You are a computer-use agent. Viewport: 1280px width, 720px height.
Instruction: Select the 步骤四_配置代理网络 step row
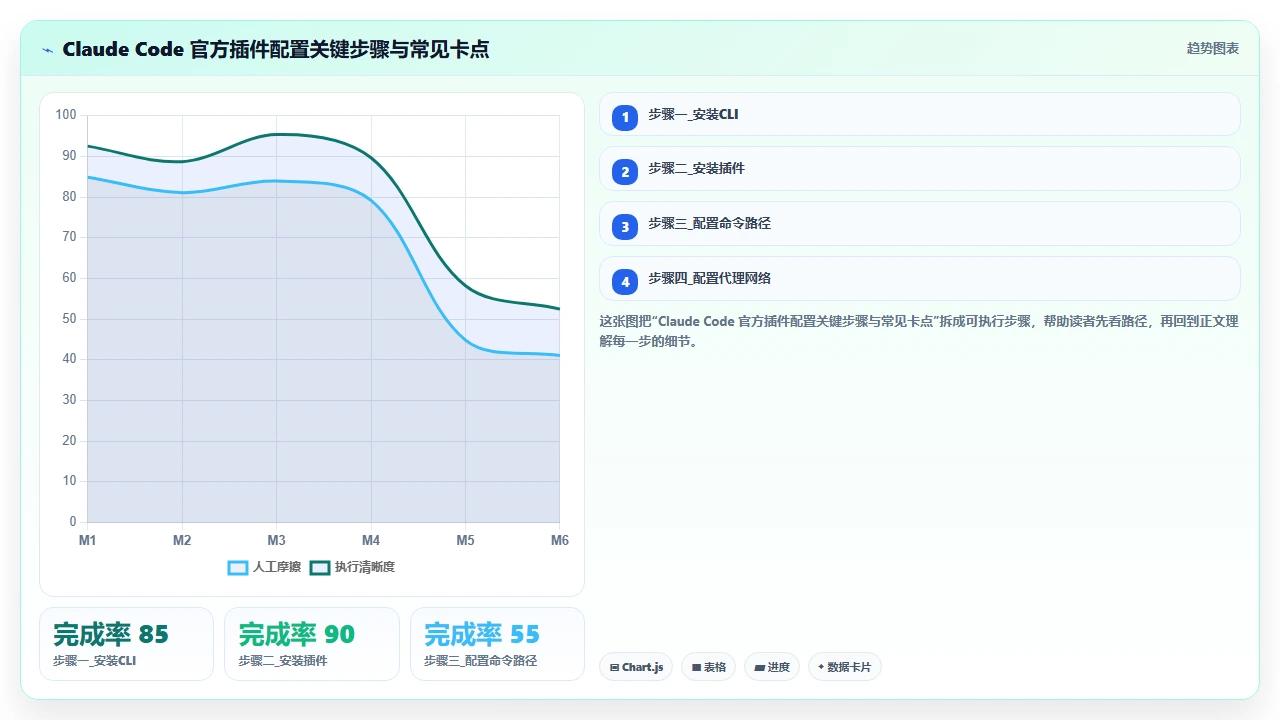click(920, 279)
